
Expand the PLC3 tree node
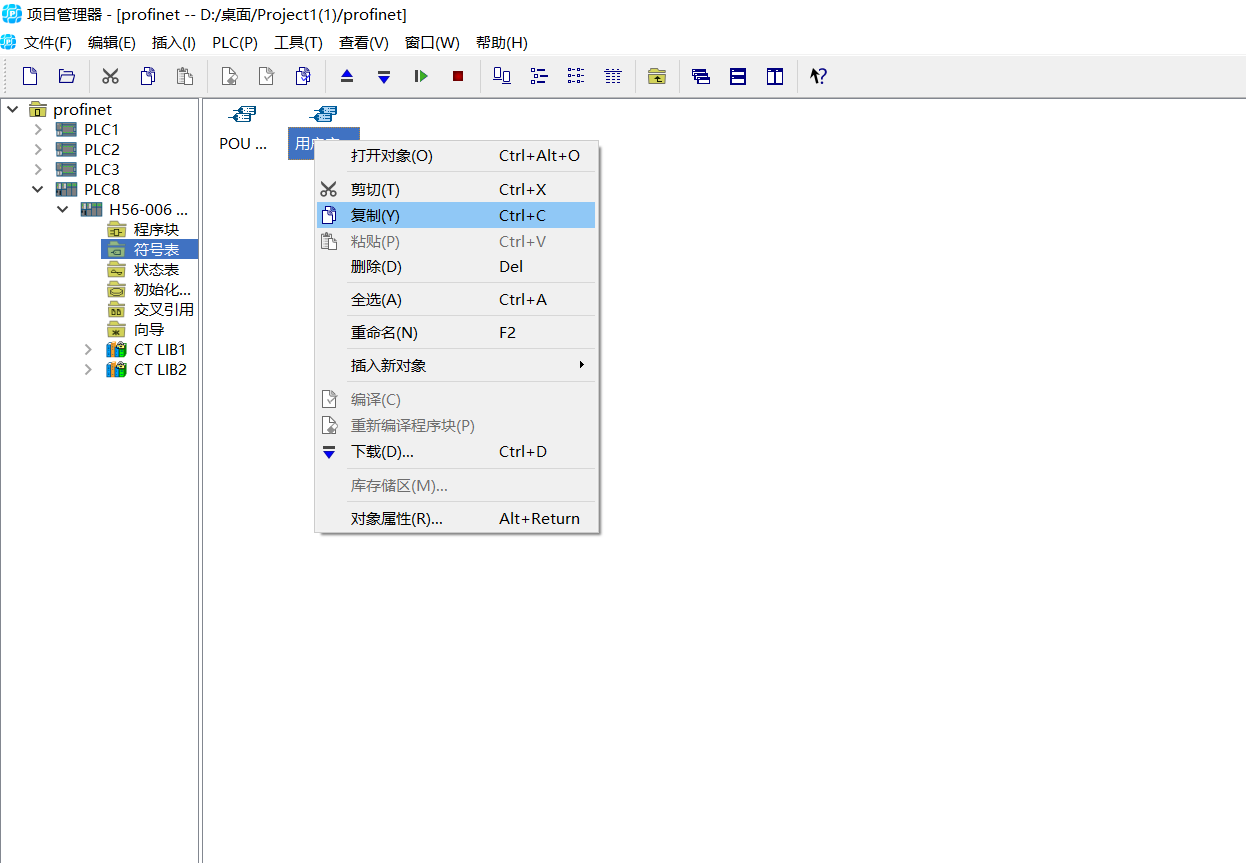pyautogui.click(x=38, y=169)
